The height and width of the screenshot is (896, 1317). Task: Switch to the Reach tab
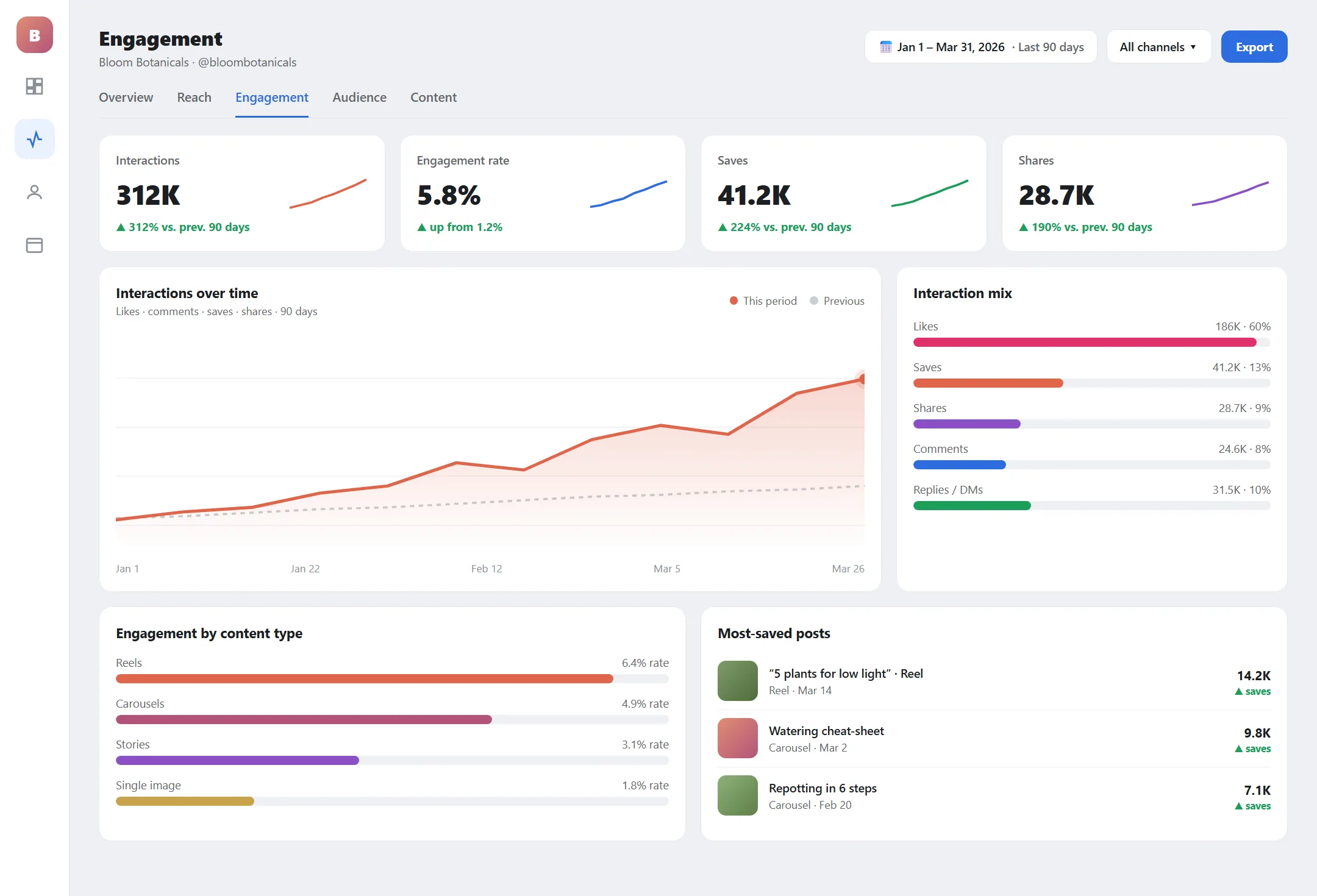195,98
